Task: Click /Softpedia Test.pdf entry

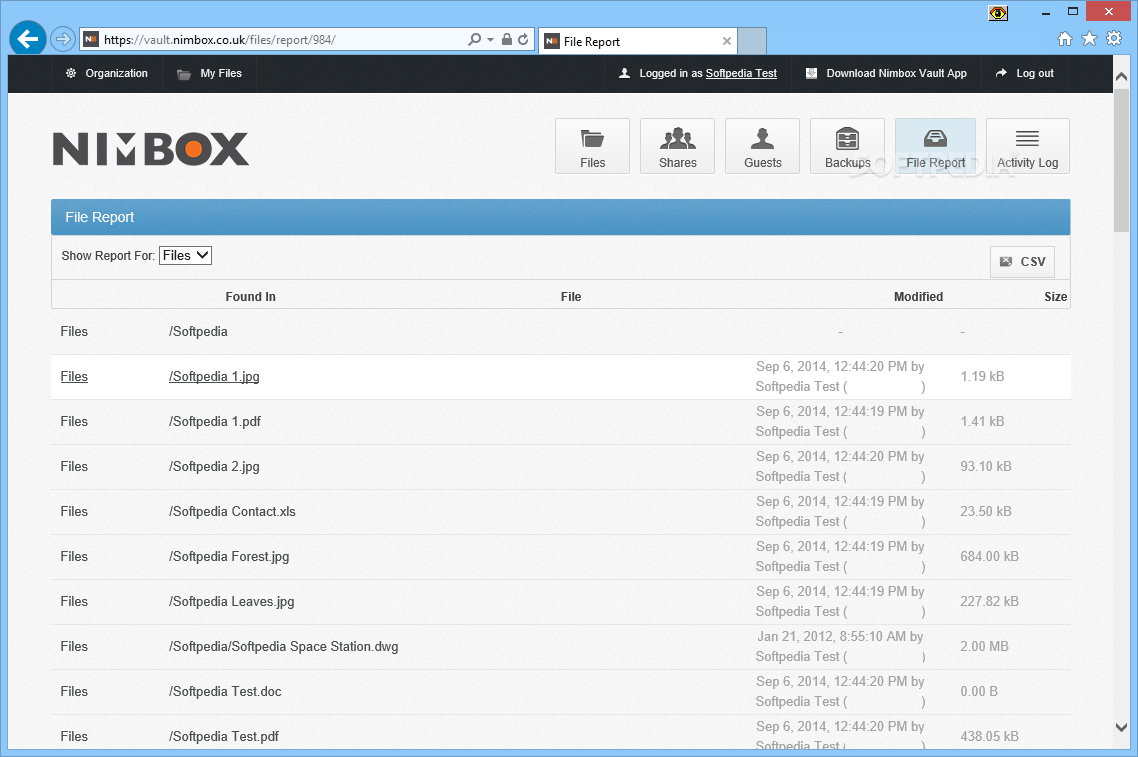Action: click(224, 737)
